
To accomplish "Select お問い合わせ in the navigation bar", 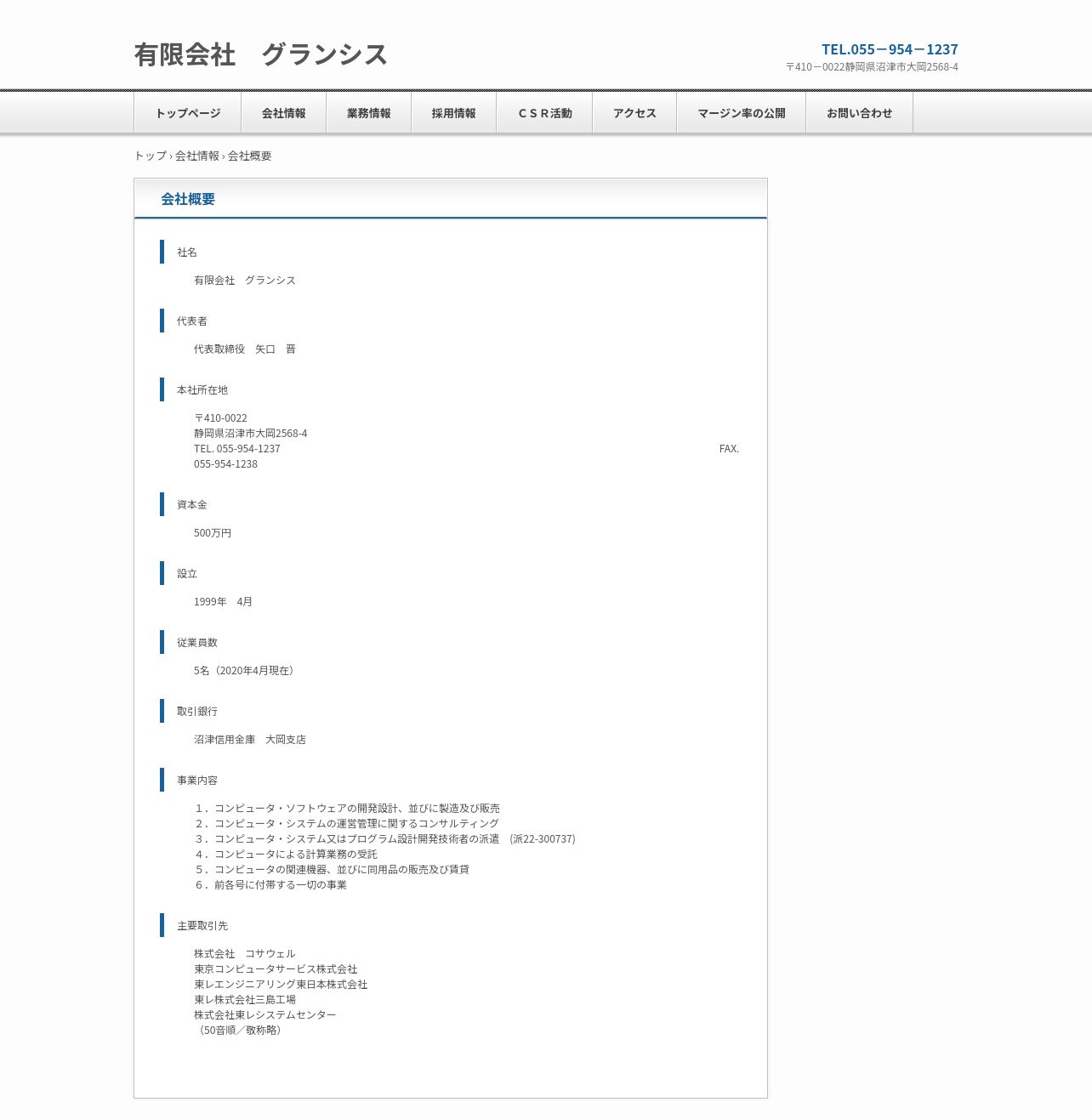I will click(860, 113).
